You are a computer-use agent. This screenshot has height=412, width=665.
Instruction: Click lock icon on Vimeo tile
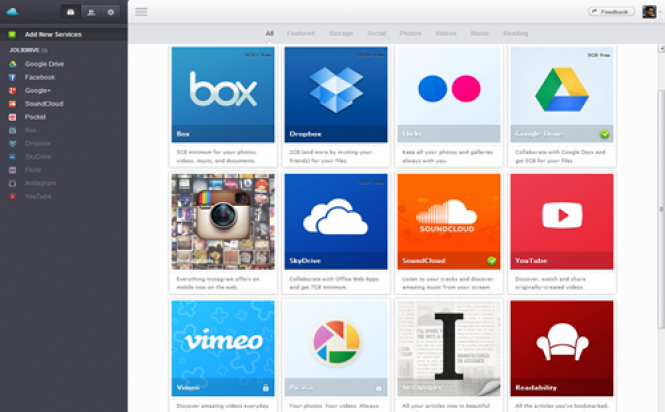pyautogui.click(x=265, y=387)
